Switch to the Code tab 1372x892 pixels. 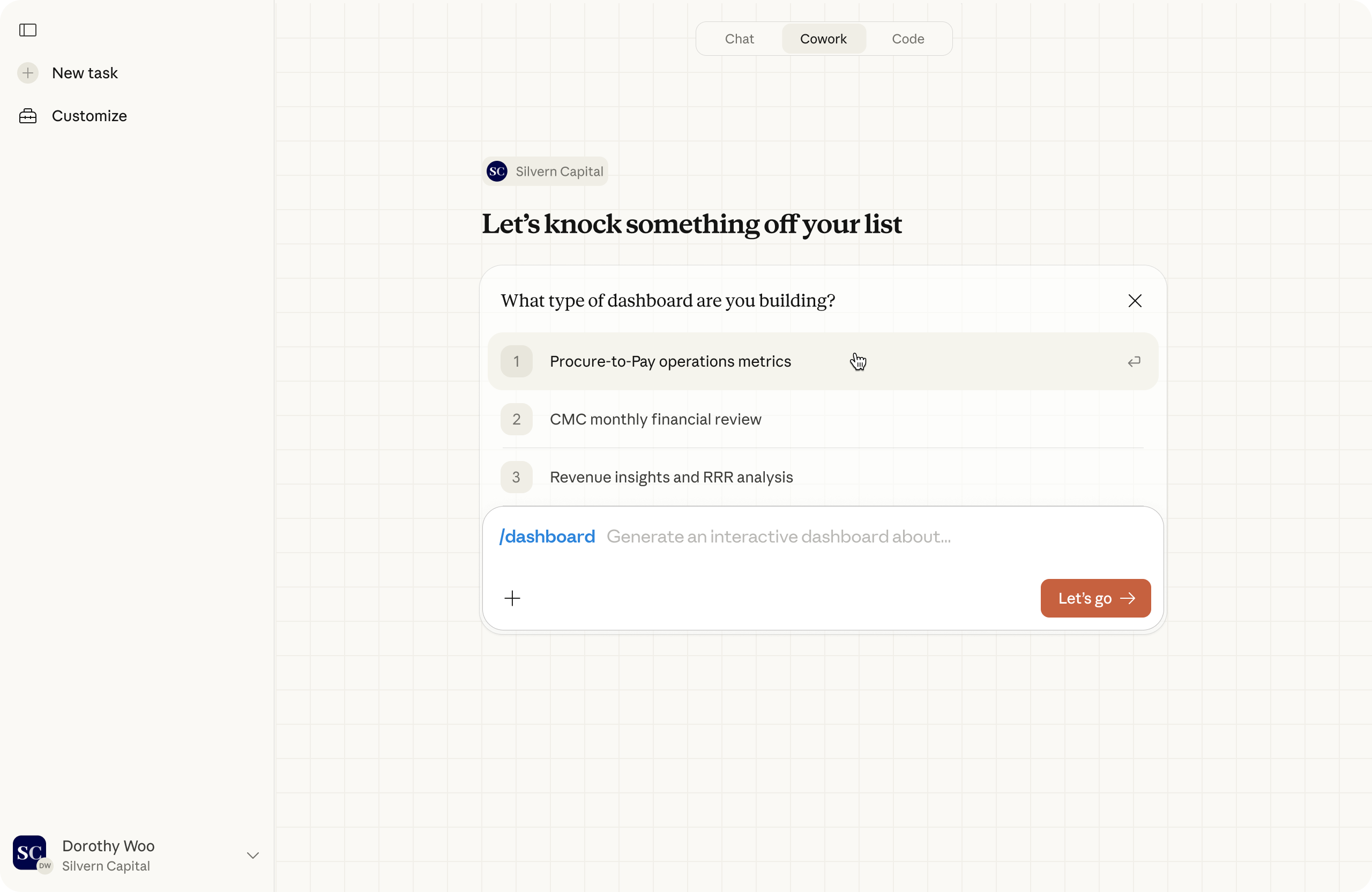tap(907, 39)
